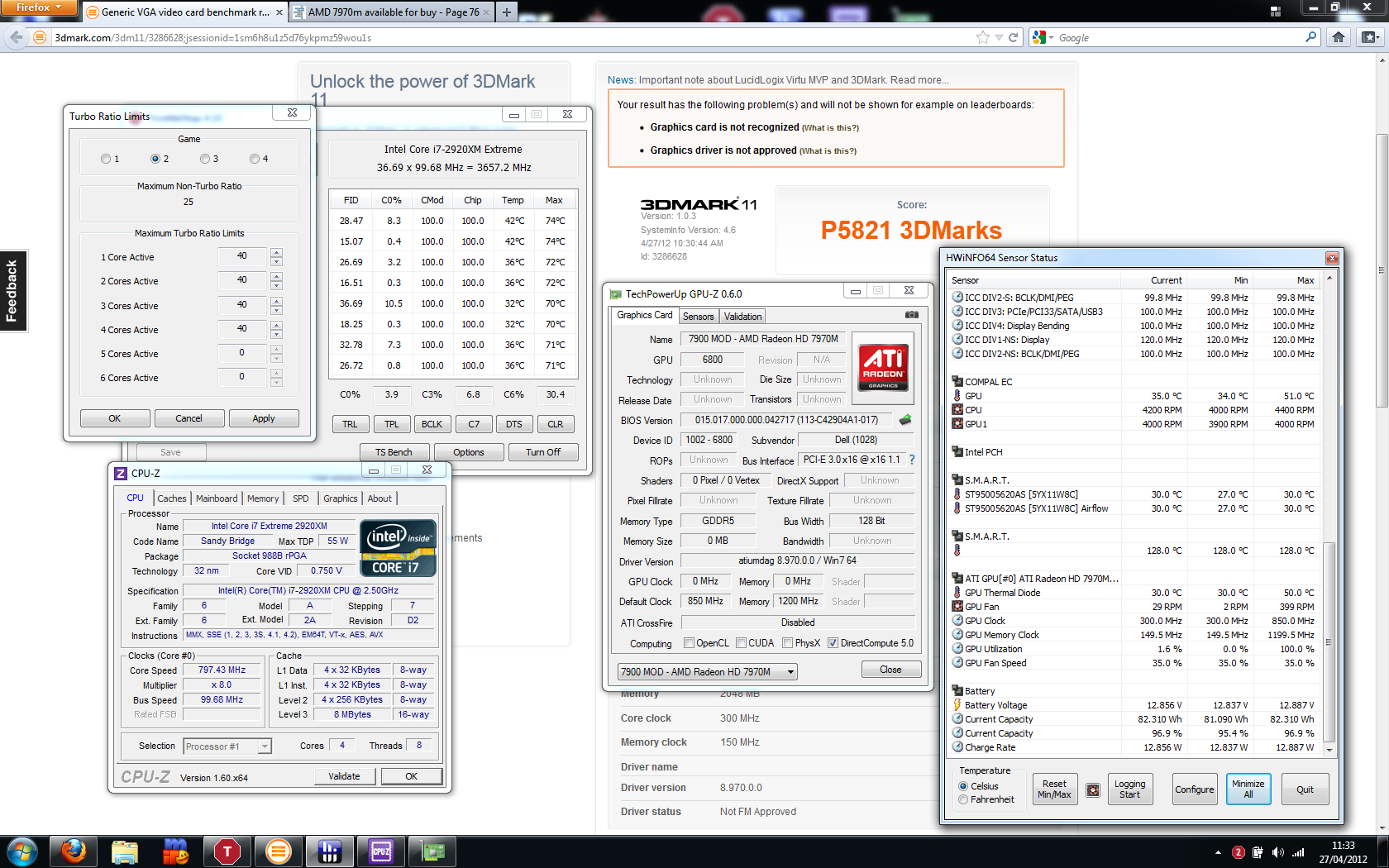Click the red notification badge tray icon
Screen dimensions: 1389x868
click(1238, 852)
